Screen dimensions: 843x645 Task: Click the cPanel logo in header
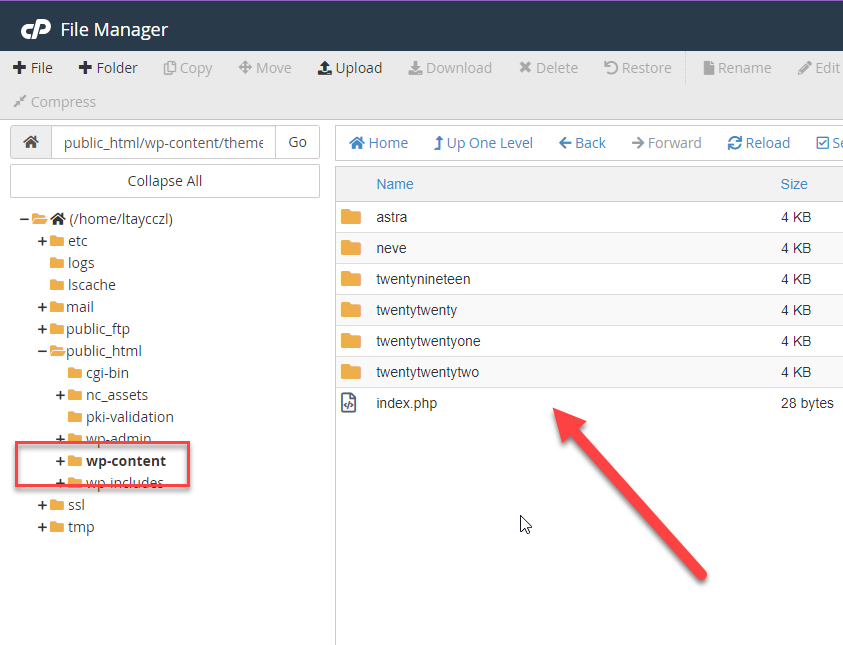(x=36, y=29)
